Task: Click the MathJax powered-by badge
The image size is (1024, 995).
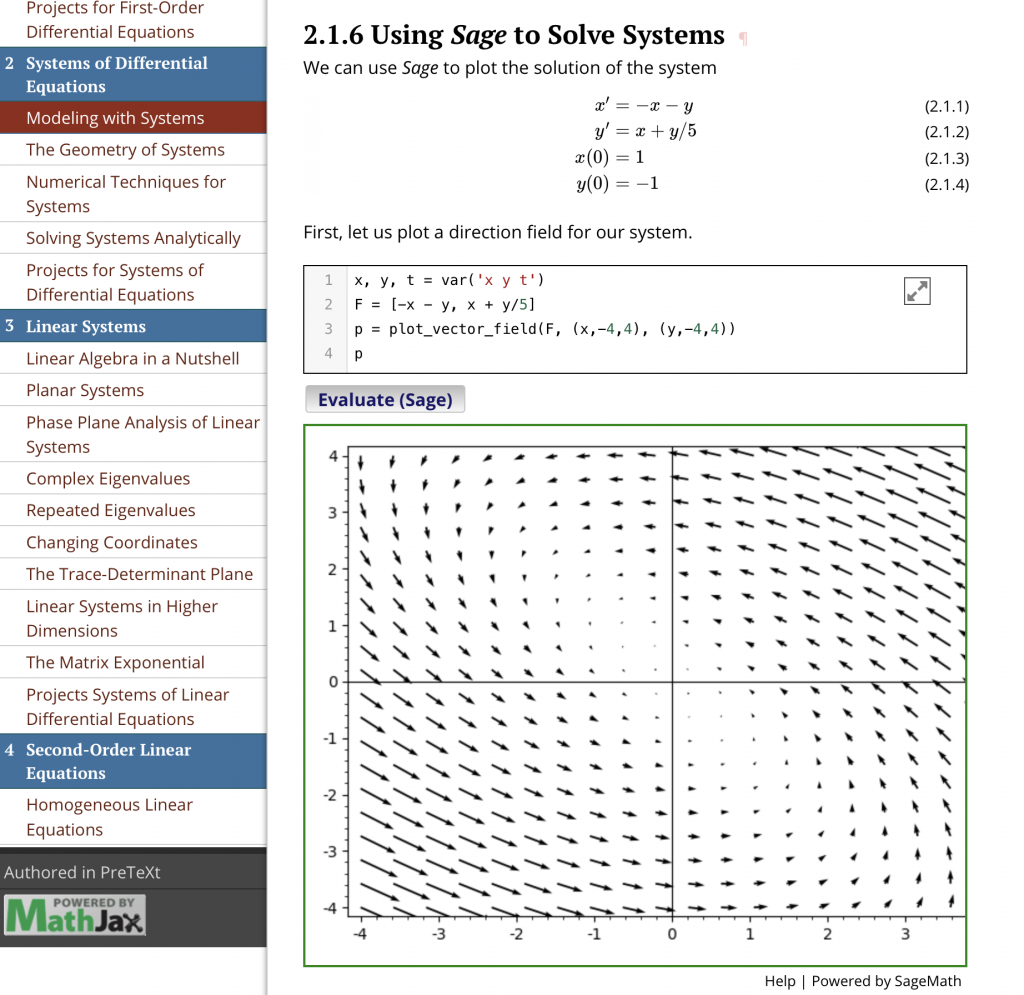Action: (x=74, y=914)
